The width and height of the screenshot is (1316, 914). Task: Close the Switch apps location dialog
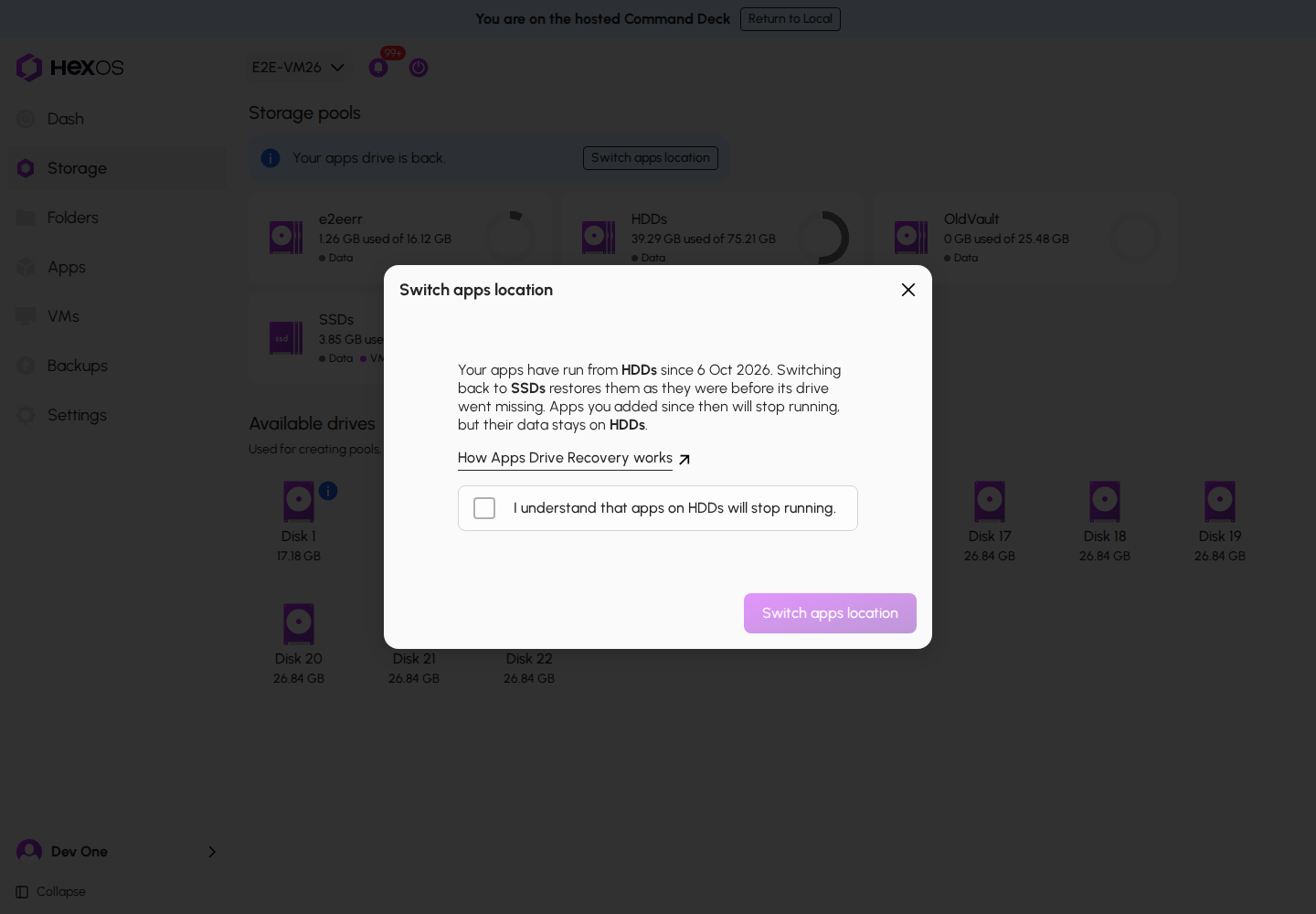coord(908,290)
